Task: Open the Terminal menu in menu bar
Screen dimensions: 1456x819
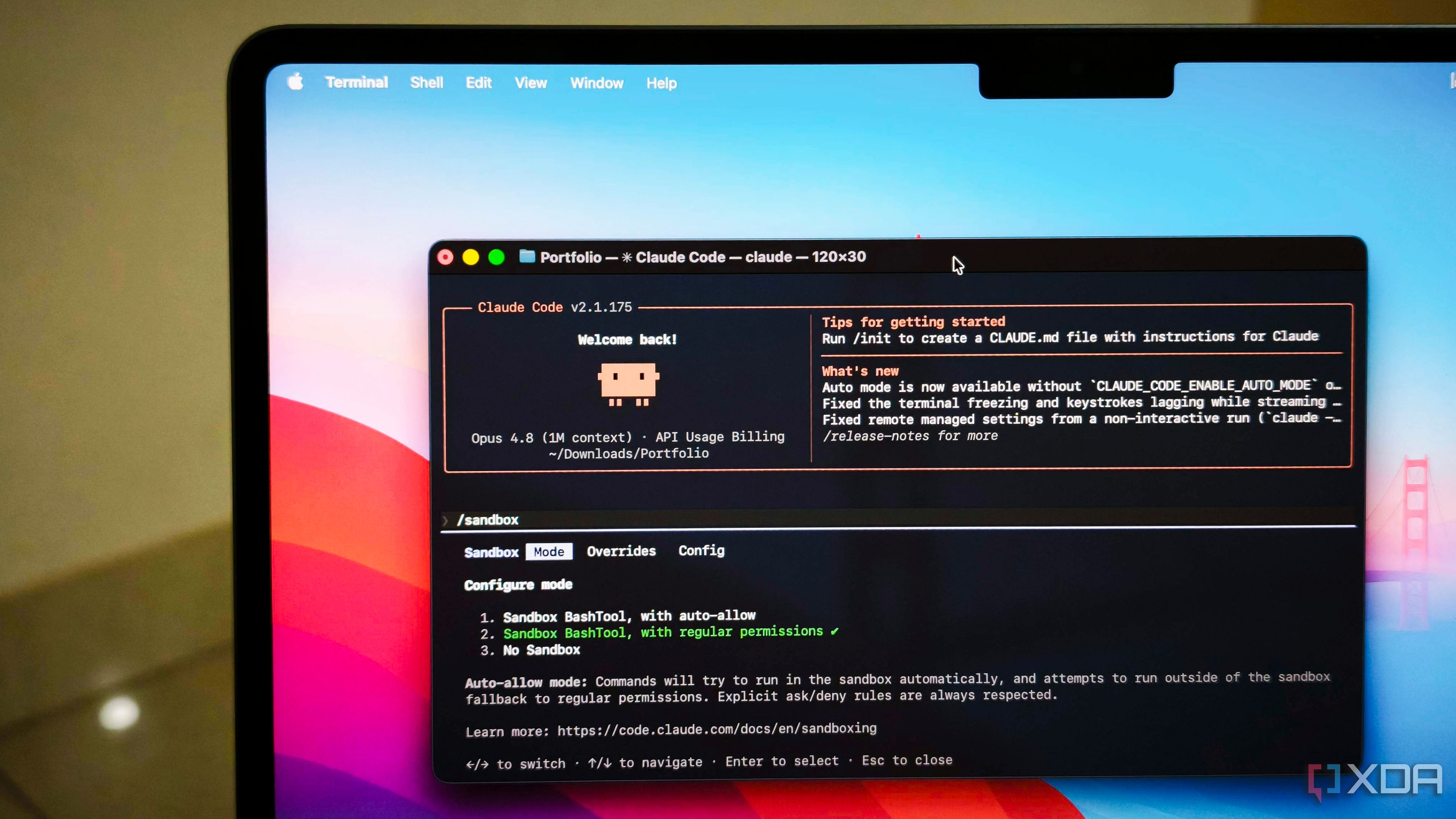Action: 357,83
